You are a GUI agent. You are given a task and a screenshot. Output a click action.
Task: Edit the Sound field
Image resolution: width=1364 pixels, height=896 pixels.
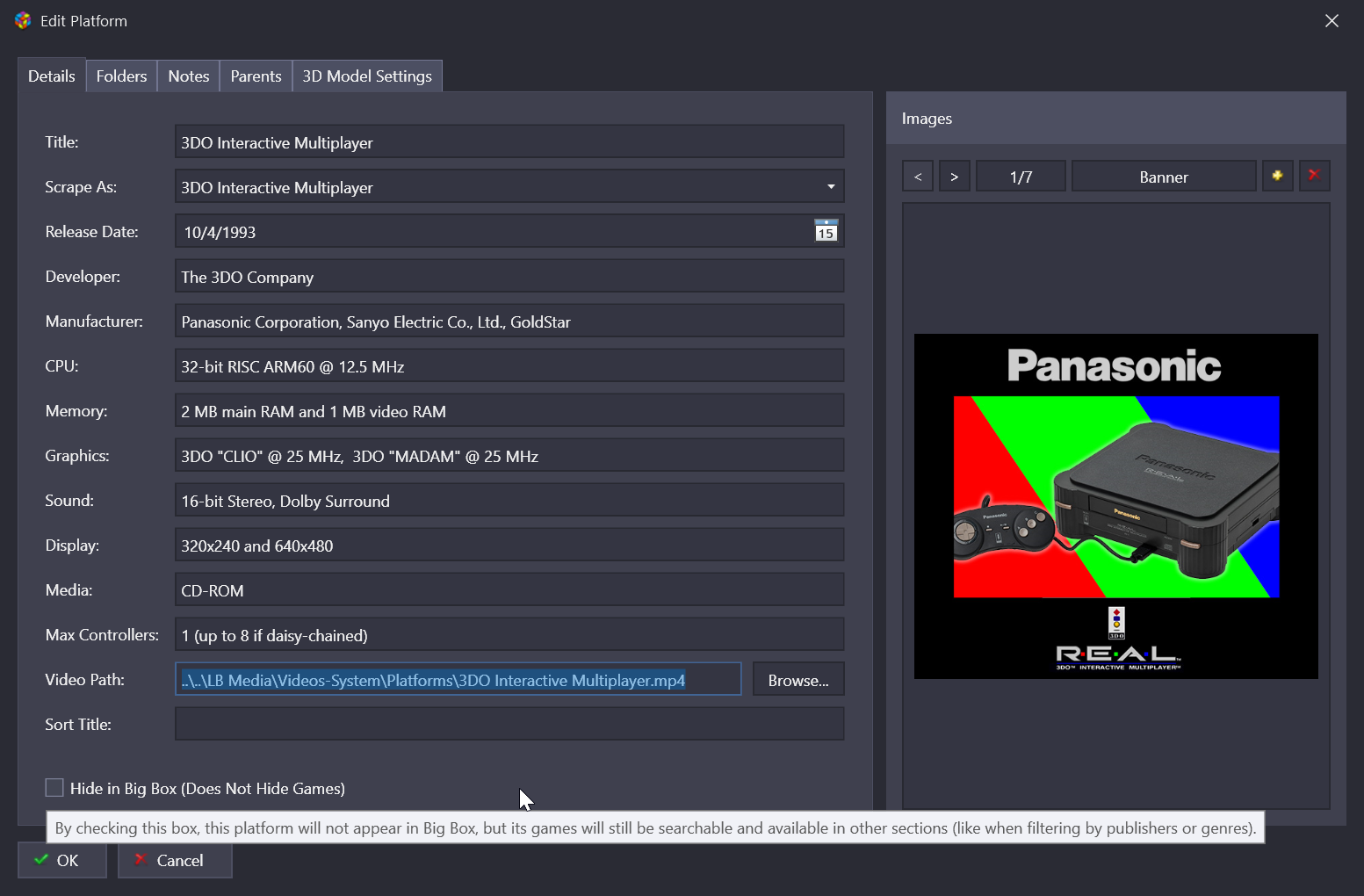pyautogui.click(x=509, y=501)
